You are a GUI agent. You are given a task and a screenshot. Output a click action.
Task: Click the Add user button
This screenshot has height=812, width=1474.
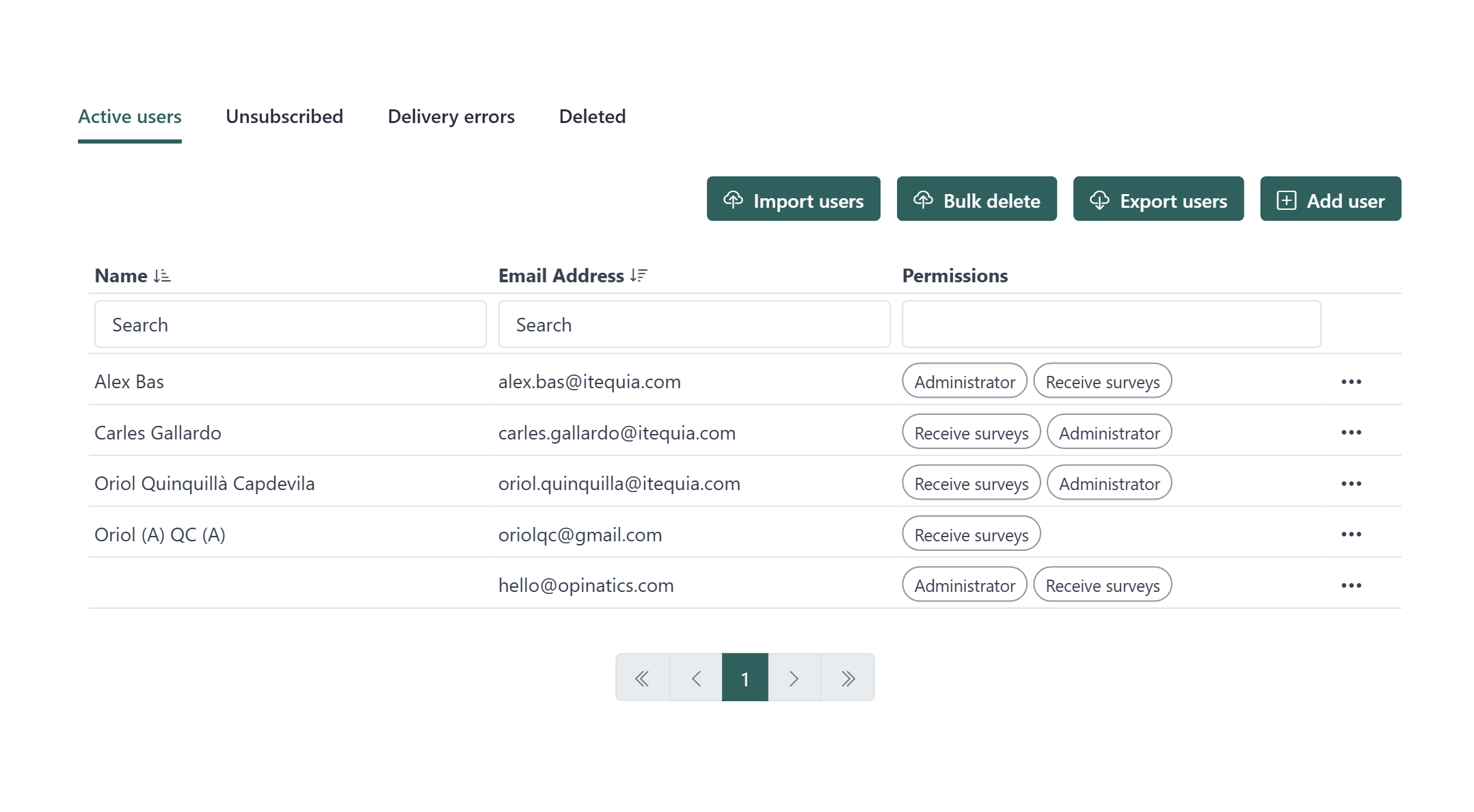click(1330, 199)
